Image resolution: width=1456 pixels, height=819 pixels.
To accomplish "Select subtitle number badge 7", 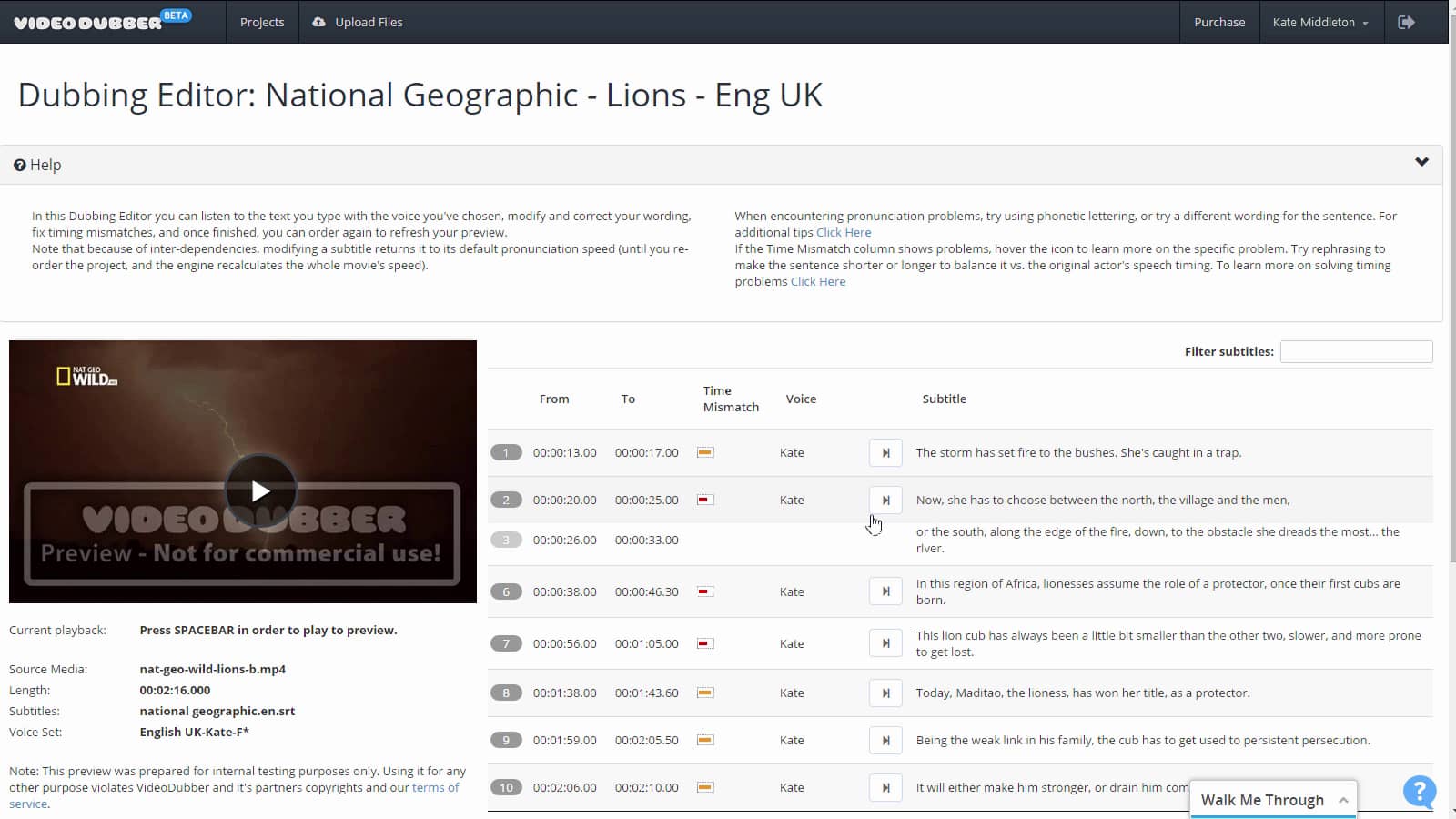I will tap(506, 643).
